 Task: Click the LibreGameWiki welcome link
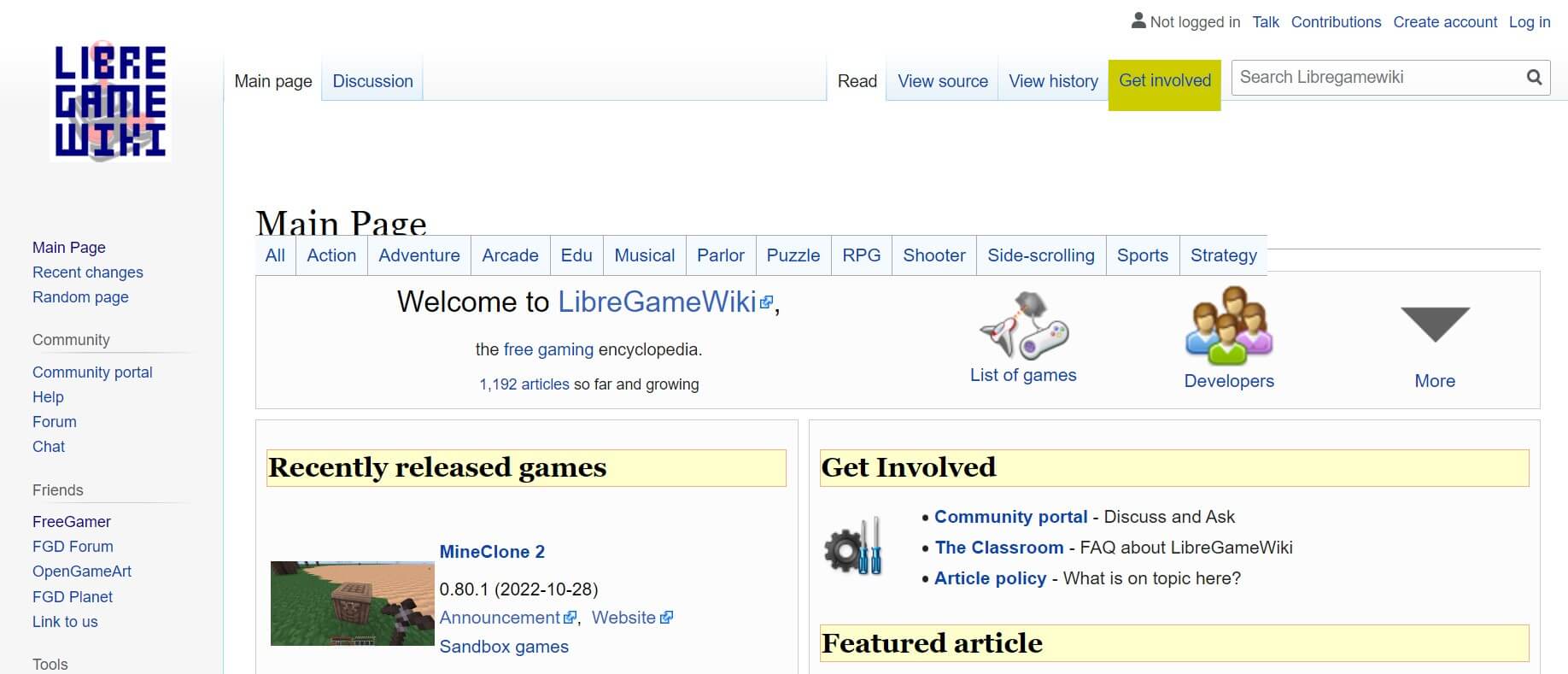(x=665, y=302)
